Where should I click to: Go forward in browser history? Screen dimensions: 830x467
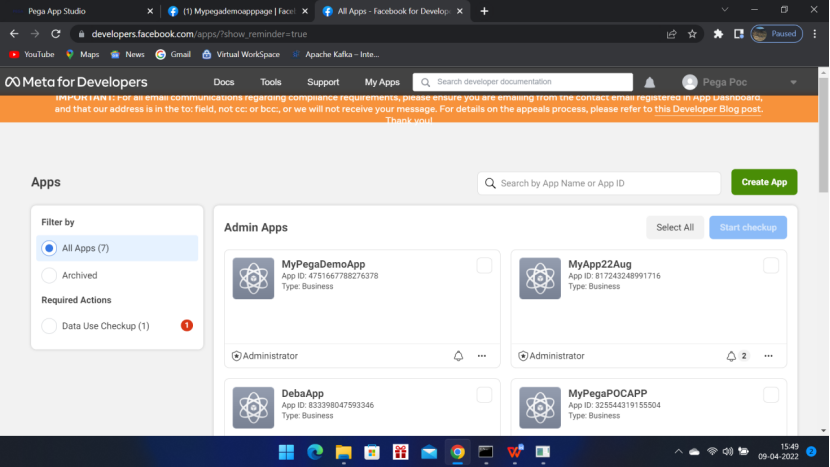tap(35, 34)
